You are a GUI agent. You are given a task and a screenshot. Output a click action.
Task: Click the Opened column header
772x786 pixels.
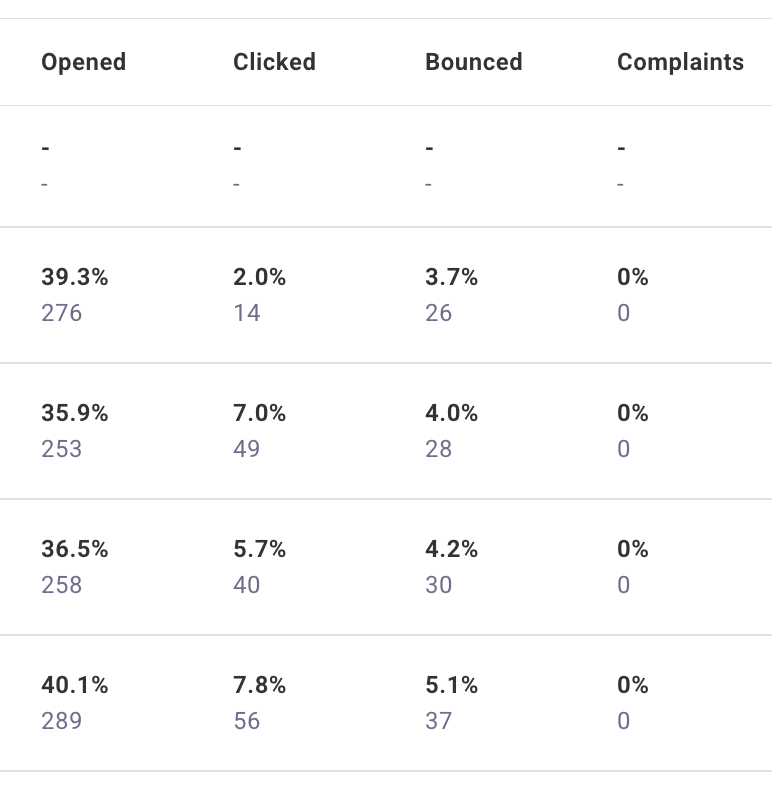[83, 62]
